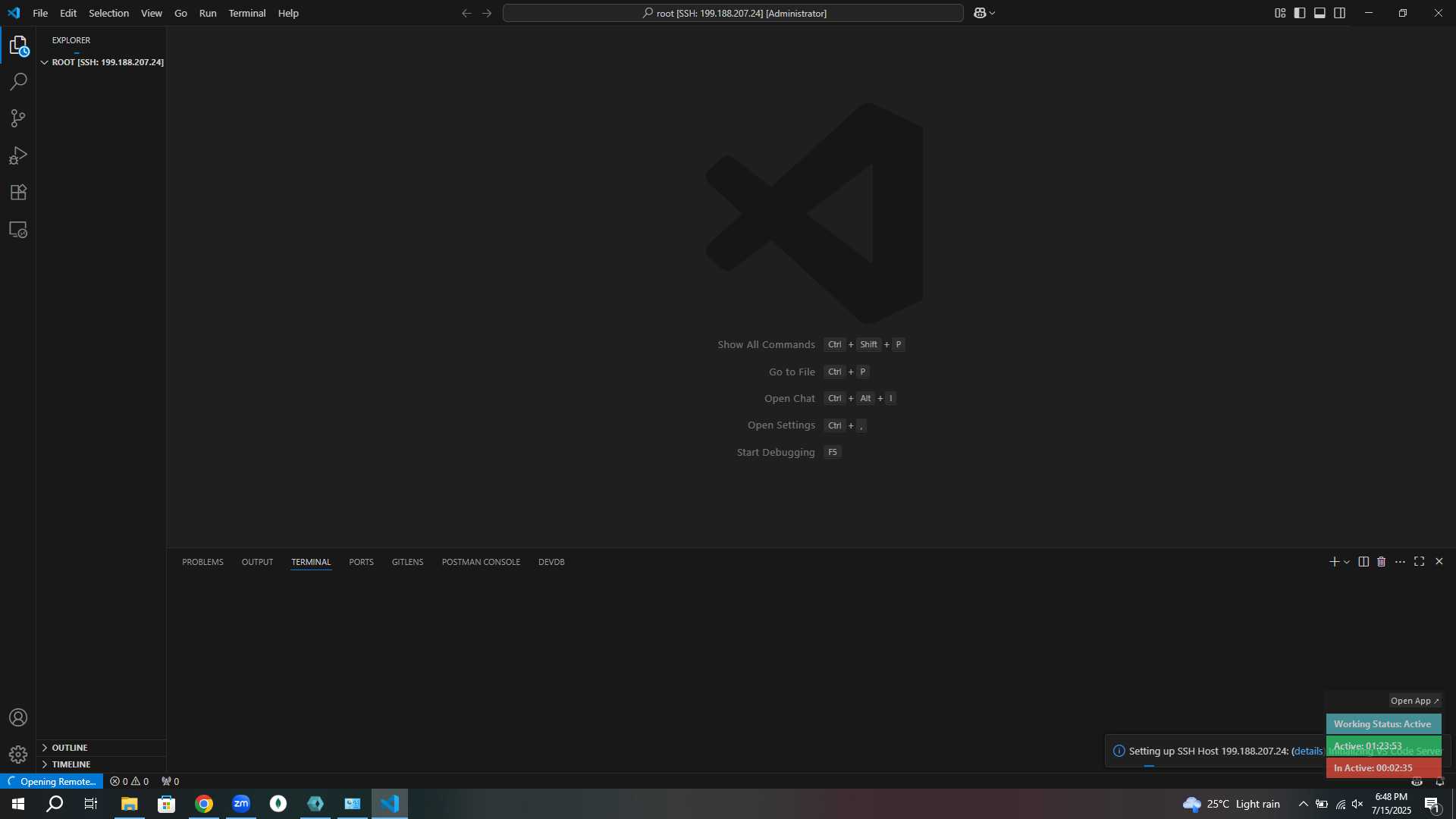Image resolution: width=1456 pixels, height=819 pixels.
Task: Click the command center search box
Action: (733, 13)
